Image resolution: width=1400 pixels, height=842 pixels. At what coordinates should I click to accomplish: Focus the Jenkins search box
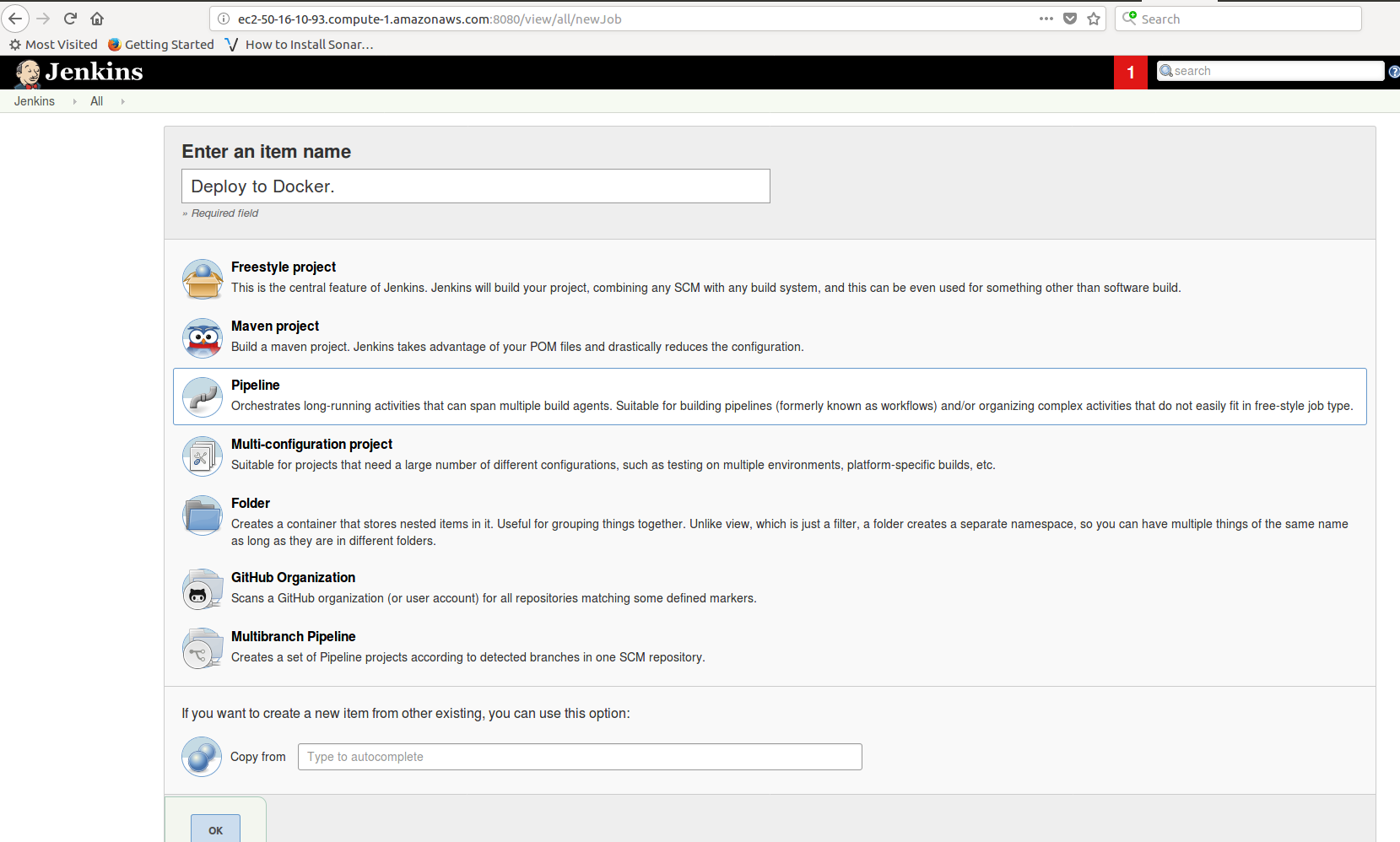tap(1270, 71)
